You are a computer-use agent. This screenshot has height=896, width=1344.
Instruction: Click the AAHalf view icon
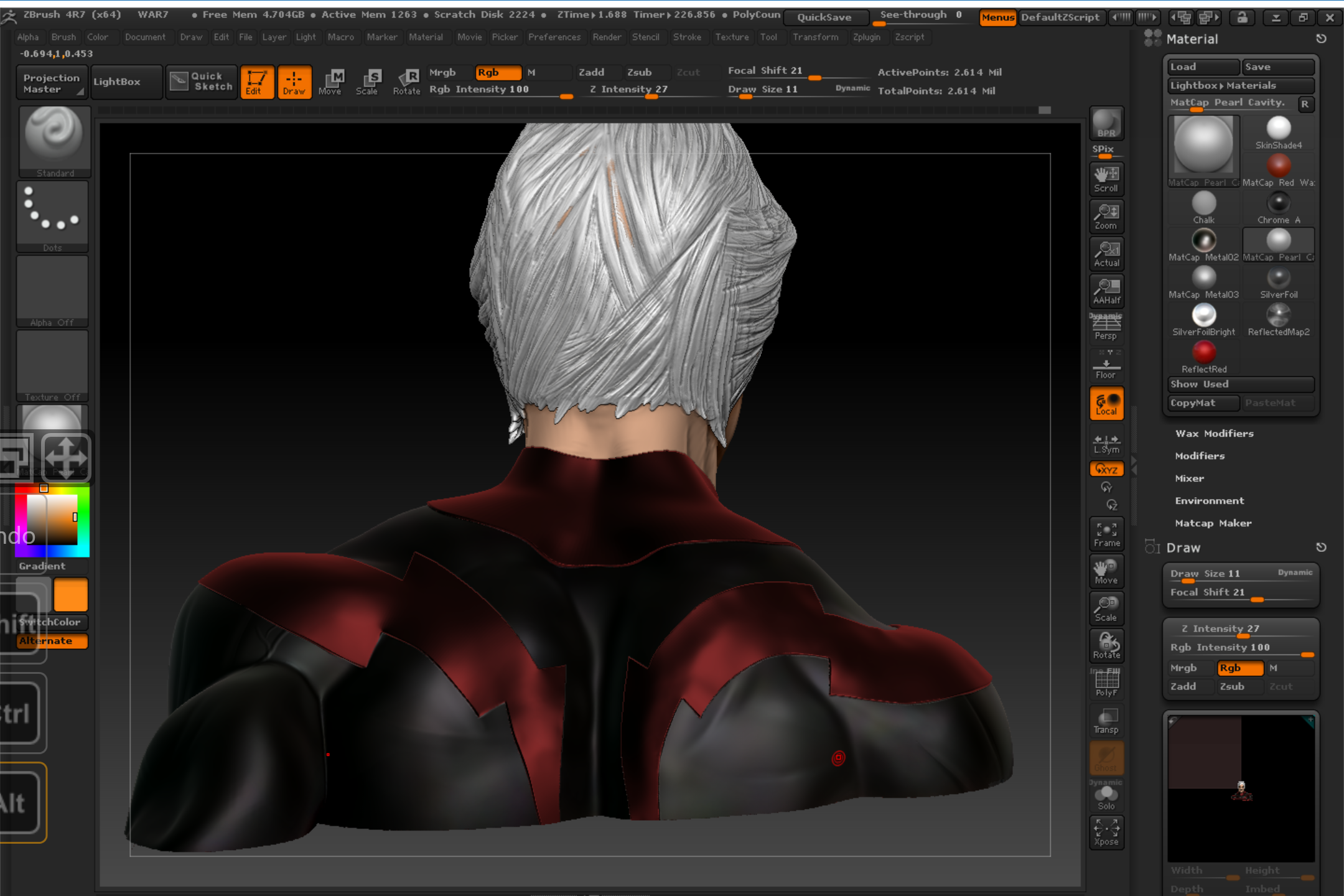point(1106,291)
